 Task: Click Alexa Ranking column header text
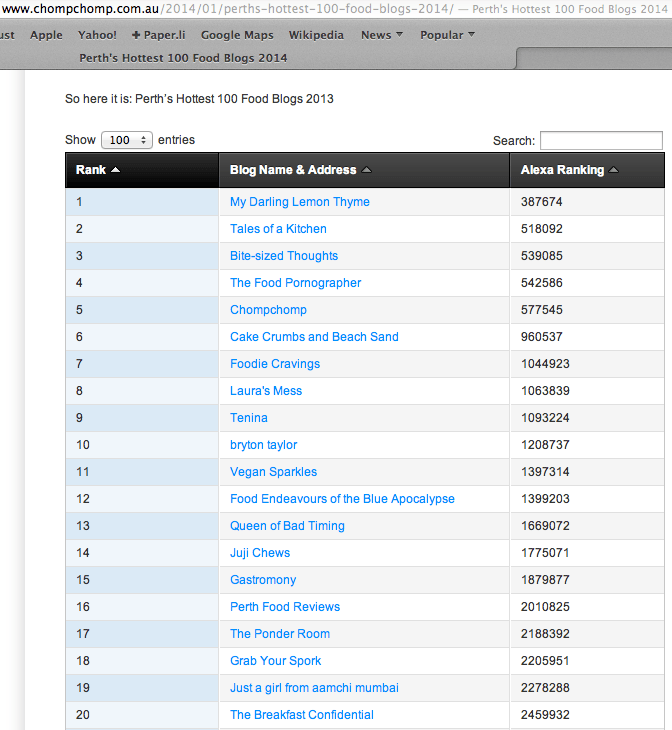(562, 170)
